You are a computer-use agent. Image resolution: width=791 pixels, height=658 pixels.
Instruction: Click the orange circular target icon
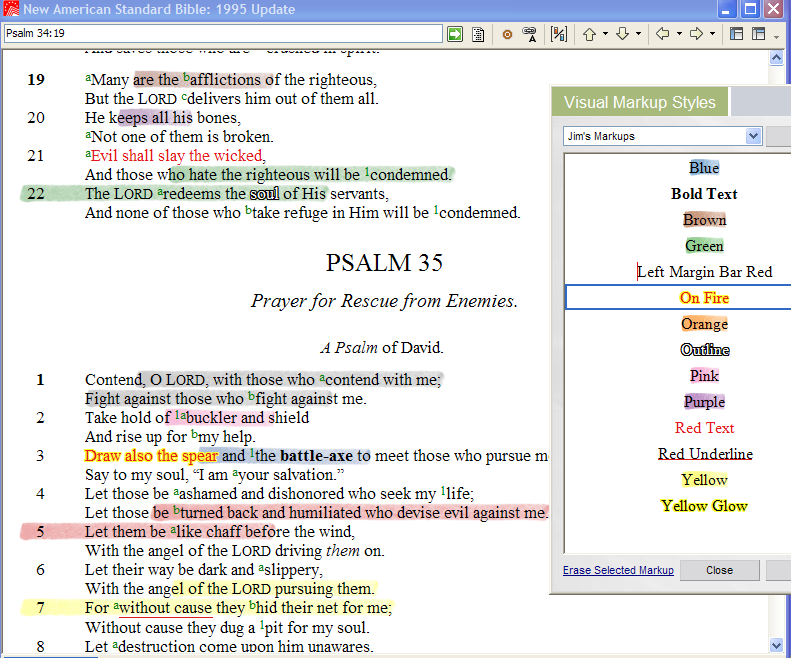[x=507, y=34]
